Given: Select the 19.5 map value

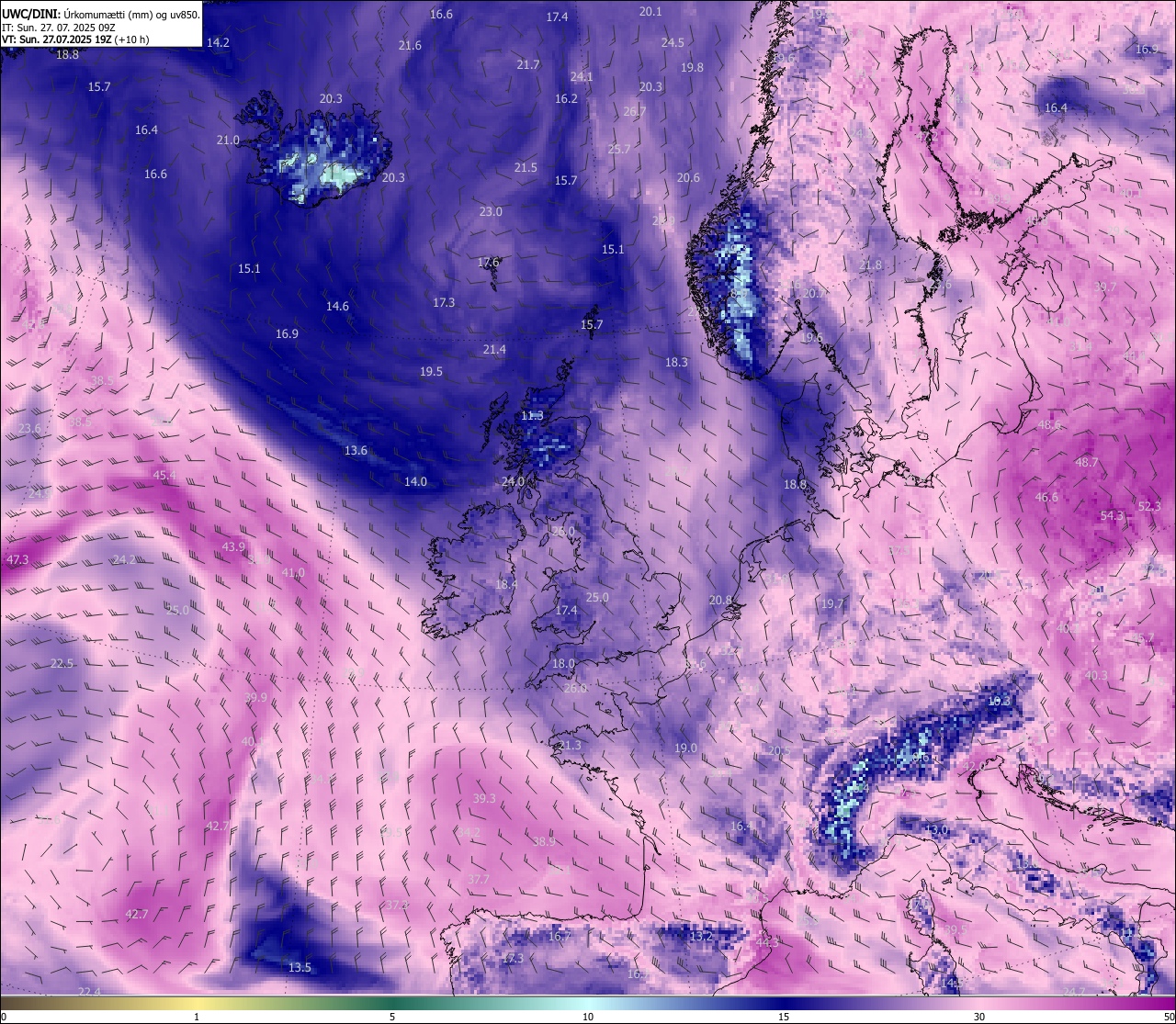Looking at the screenshot, I should click(x=431, y=371).
